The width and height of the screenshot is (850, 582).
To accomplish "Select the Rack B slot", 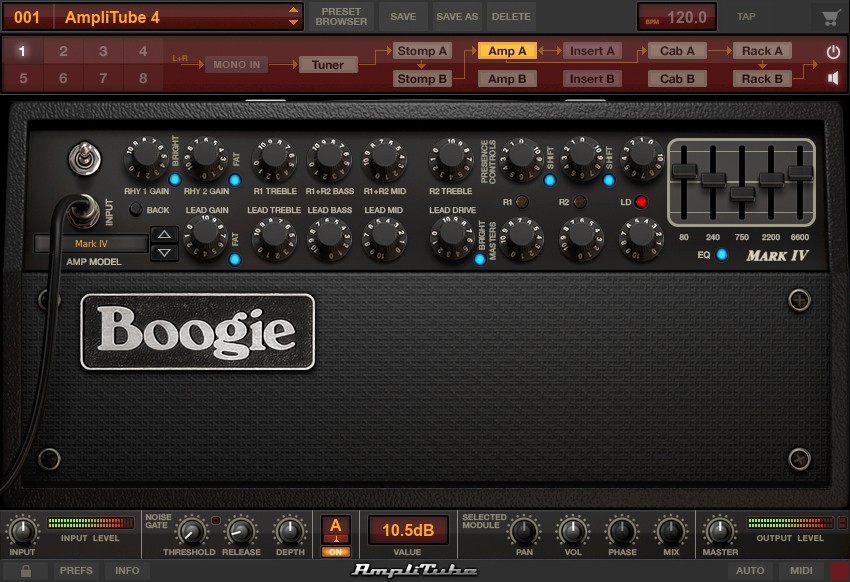I will [x=762, y=78].
